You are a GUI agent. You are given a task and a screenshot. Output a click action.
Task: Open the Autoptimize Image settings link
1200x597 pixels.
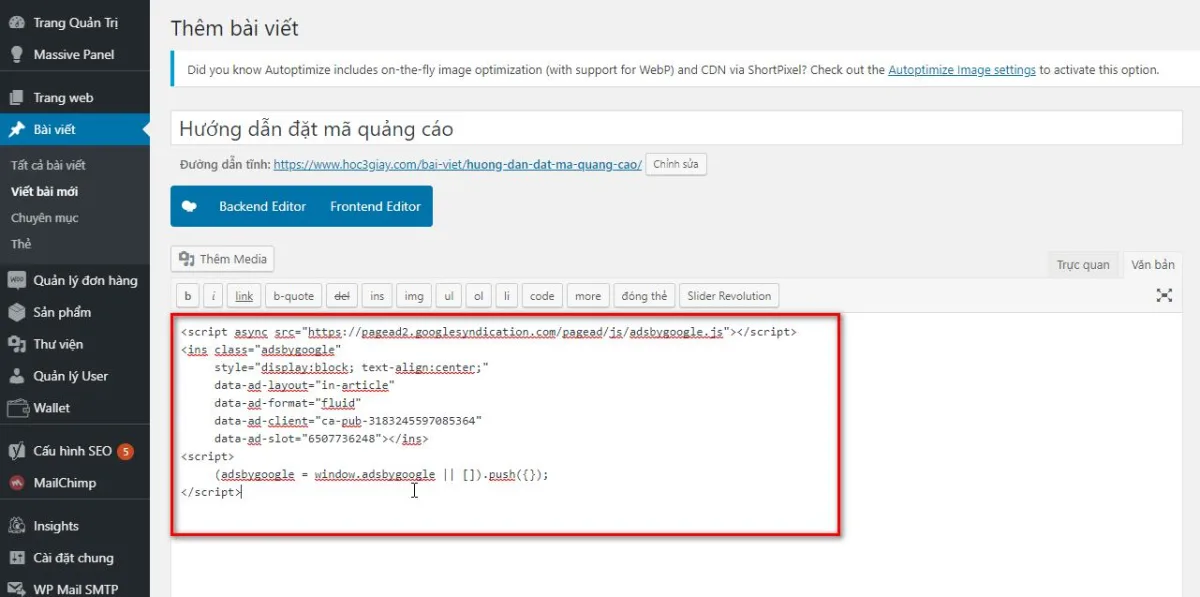pos(961,70)
